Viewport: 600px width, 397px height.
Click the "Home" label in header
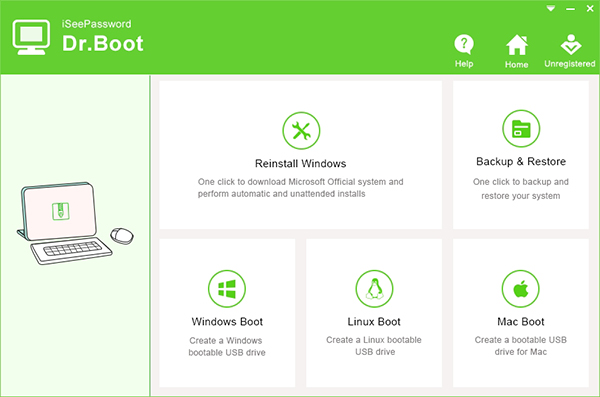[x=516, y=65]
